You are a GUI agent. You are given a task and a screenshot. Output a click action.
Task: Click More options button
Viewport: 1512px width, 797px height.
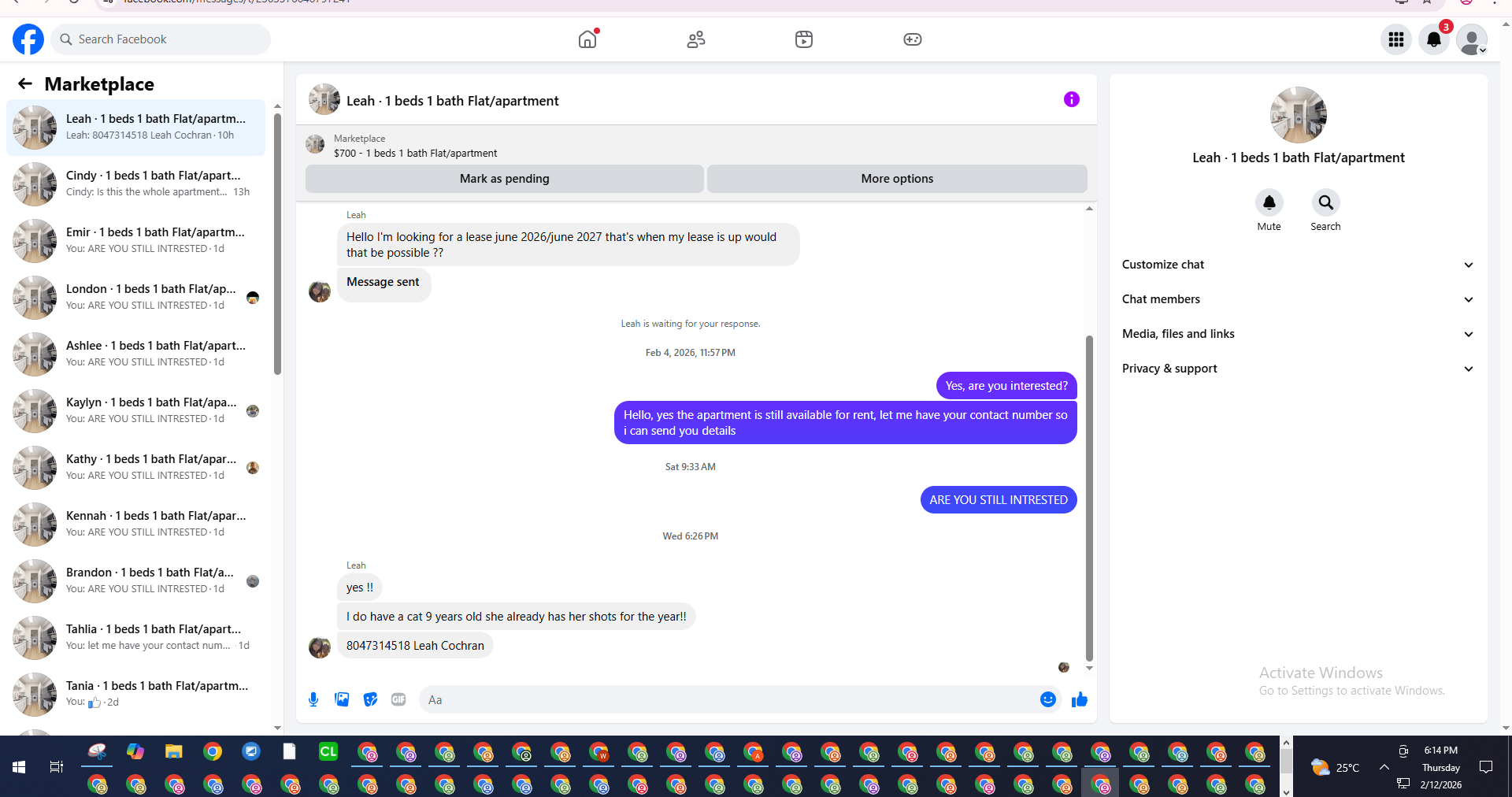(897, 179)
